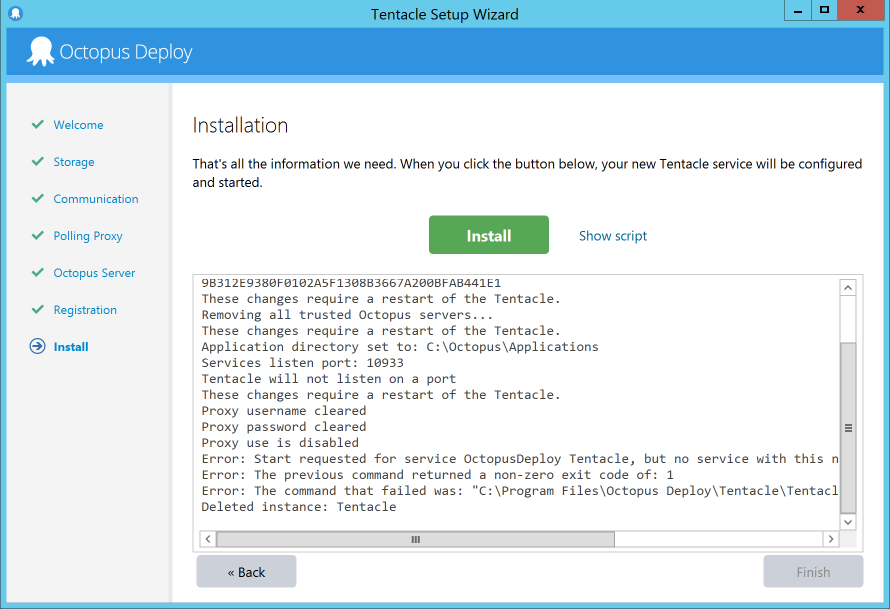Click the up arrow on the log scrollbar

click(847, 286)
